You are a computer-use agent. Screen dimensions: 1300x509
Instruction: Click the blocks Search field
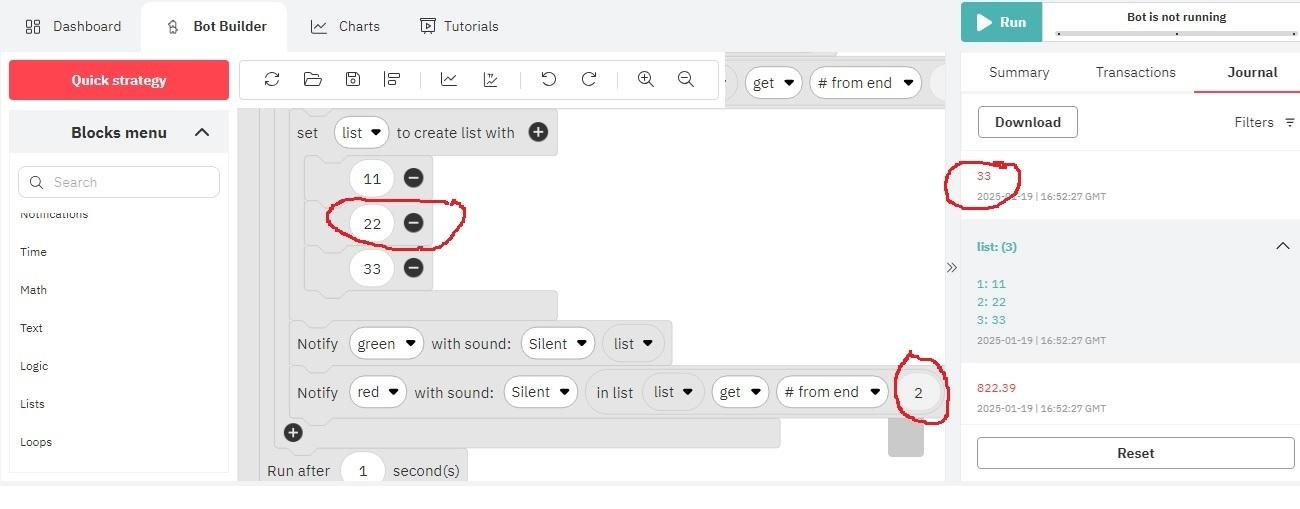click(x=120, y=182)
